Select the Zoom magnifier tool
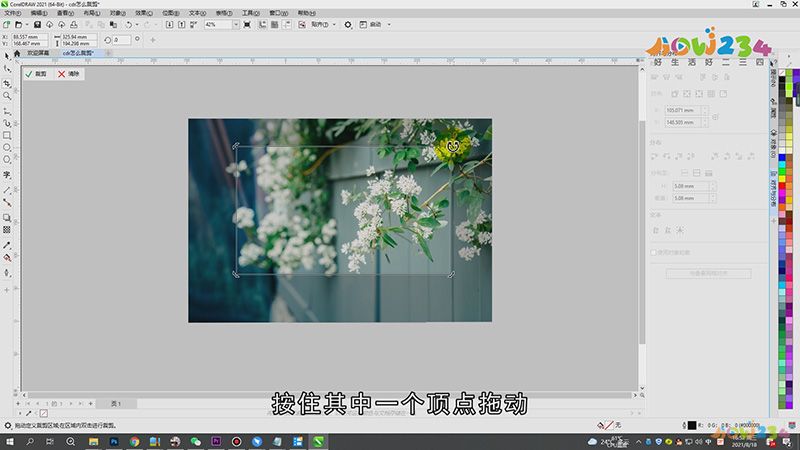The width and height of the screenshot is (800, 450). click(x=7, y=95)
